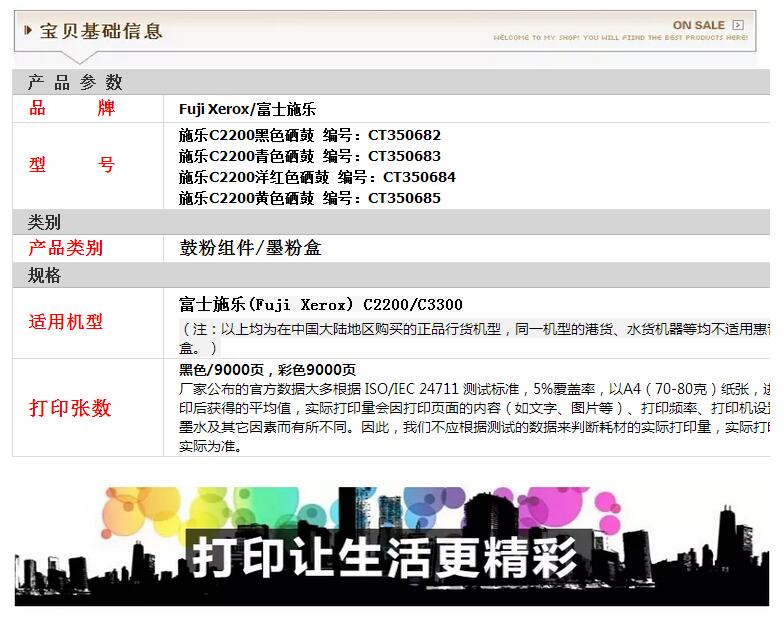
Task: Select the C2200/C3300 compatible model text
Action: coord(321,304)
